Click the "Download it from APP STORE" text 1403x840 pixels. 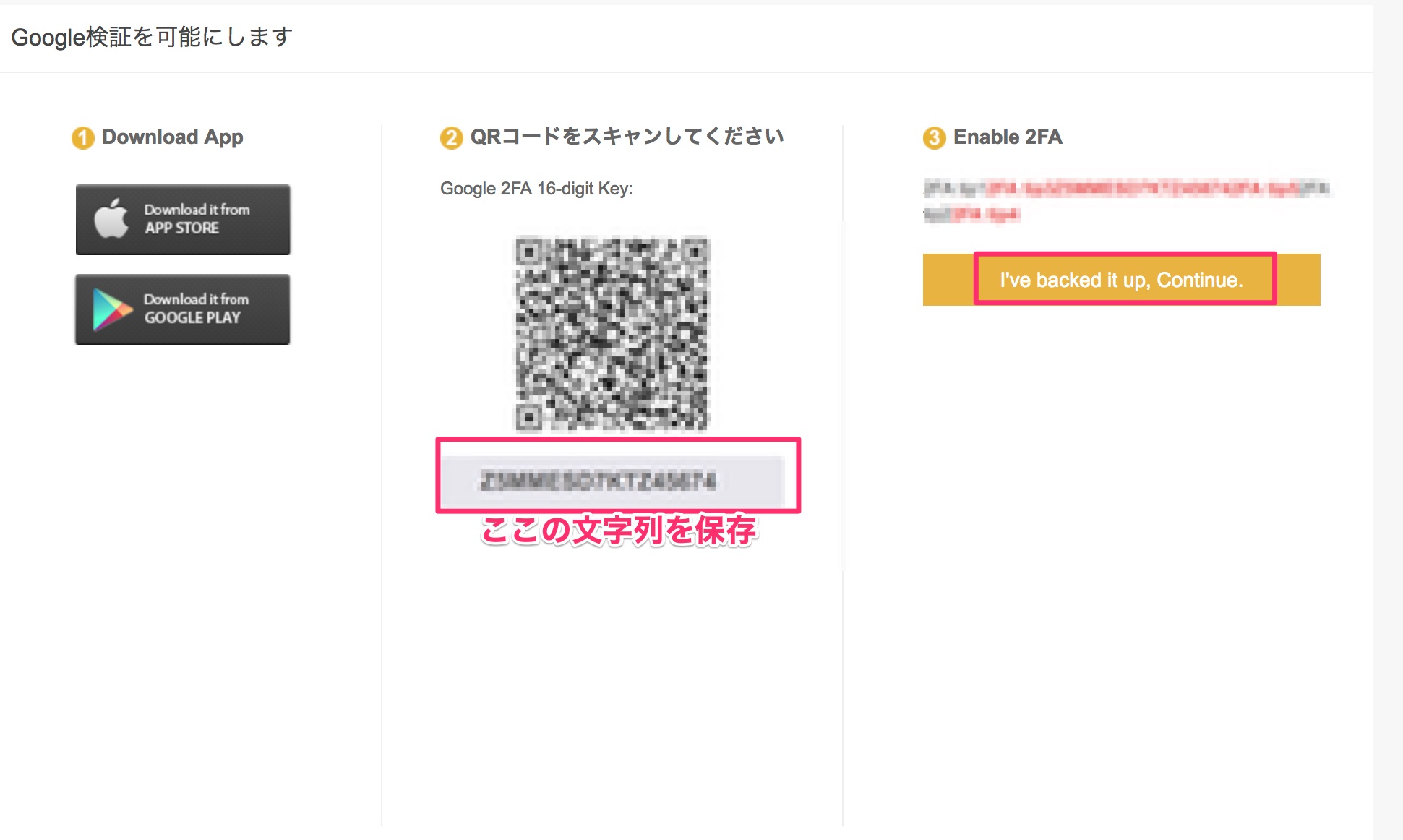[197, 219]
